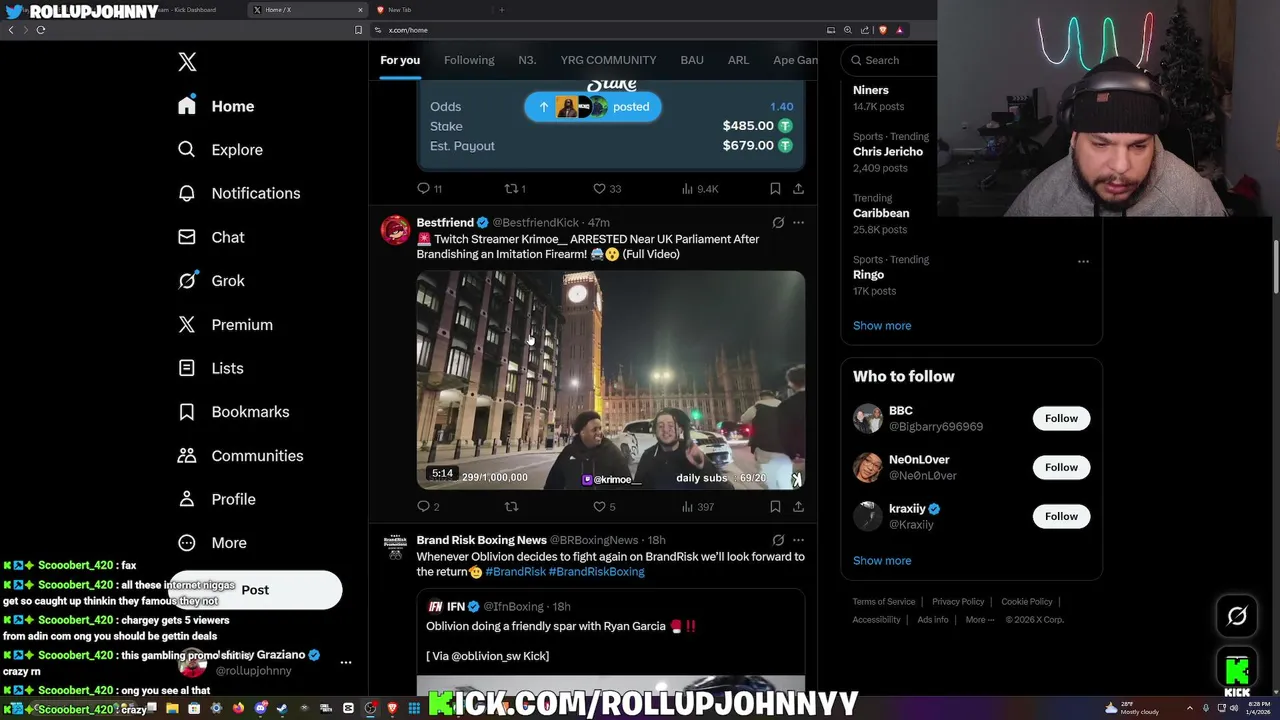Image resolution: width=1280 pixels, height=720 pixels.
Task: Follow the NeOnLOver account
Action: pos(1061,467)
